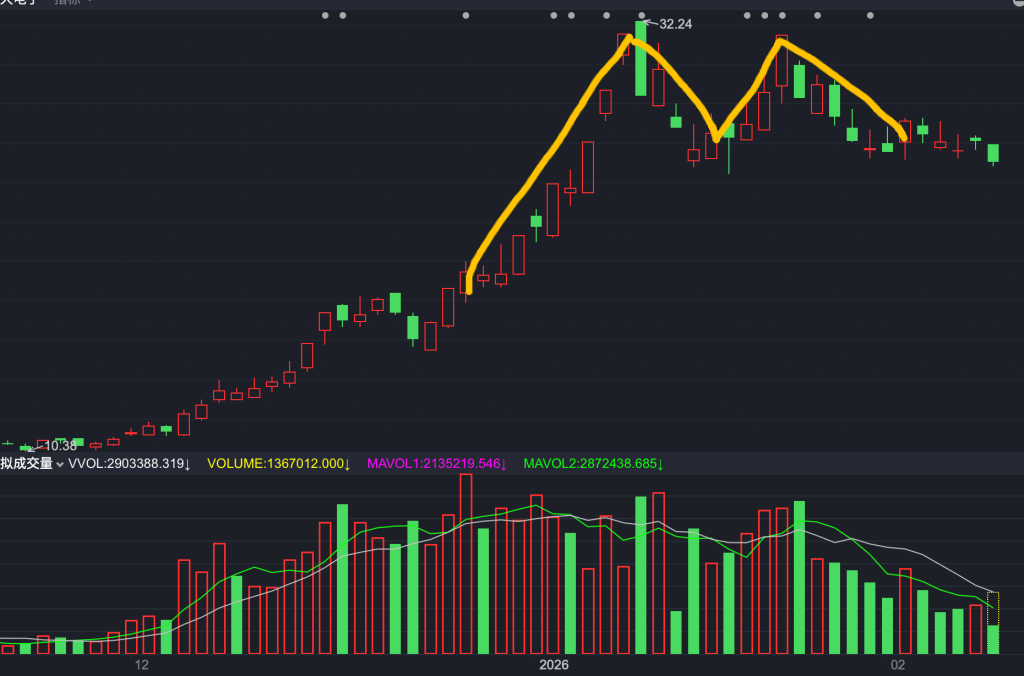Click the 32.24 high price label
Viewport: 1024px width, 676px height.
click(x=675, y=24)
